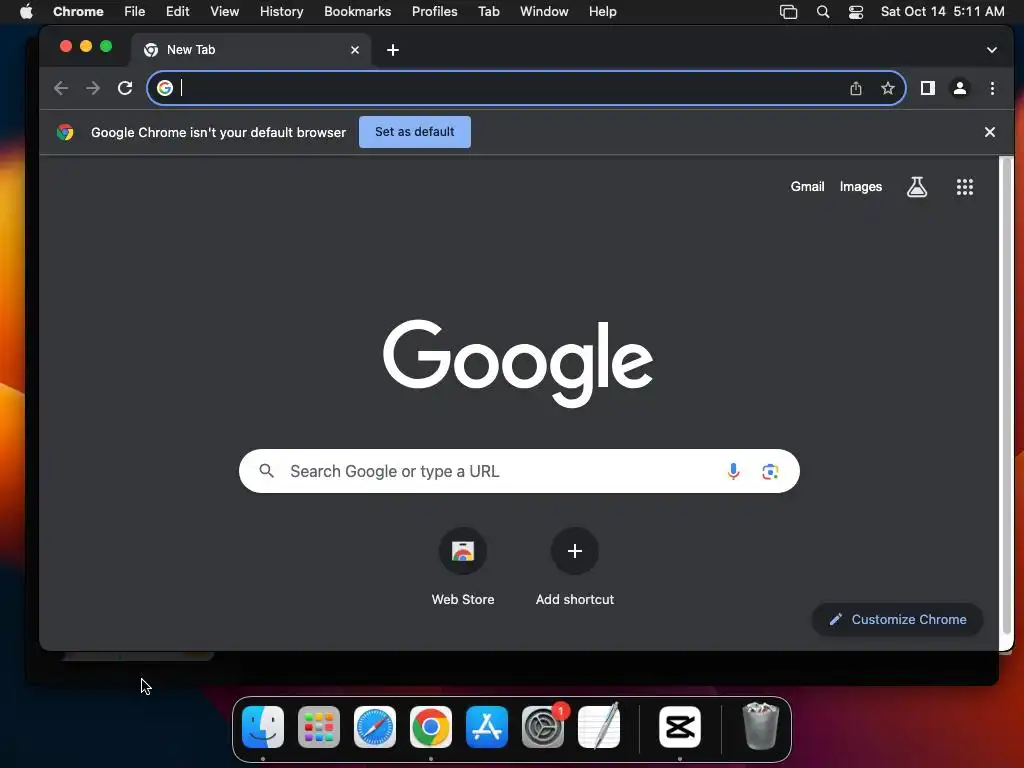Open TextEdit from the Dock
The image size is (1024, 768).
(x=599, y=727)
